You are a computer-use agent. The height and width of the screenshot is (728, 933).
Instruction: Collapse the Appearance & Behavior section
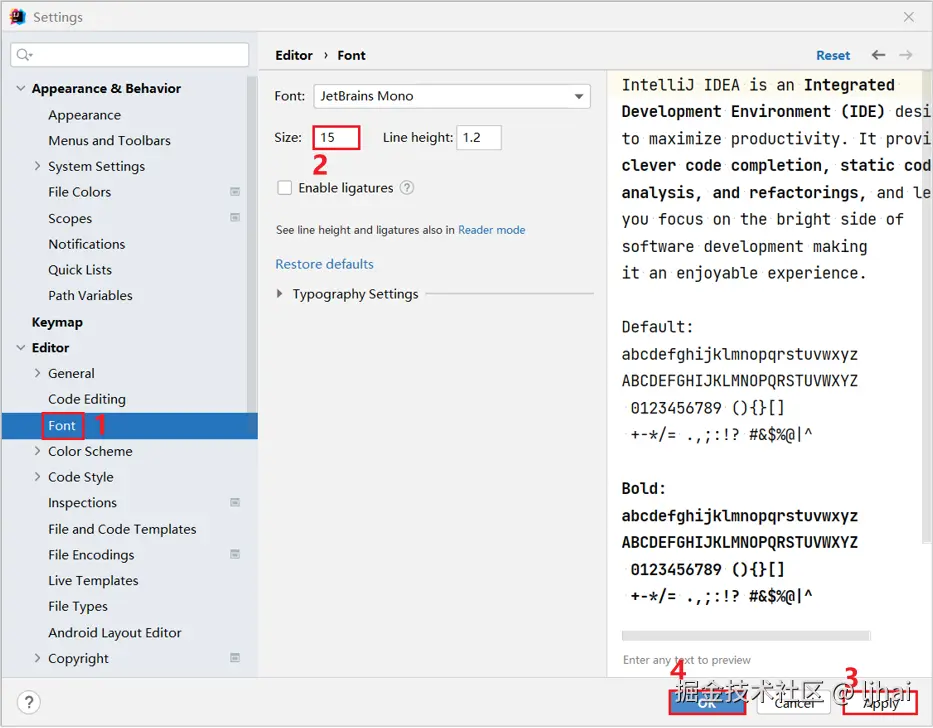[x=21, y=88]
